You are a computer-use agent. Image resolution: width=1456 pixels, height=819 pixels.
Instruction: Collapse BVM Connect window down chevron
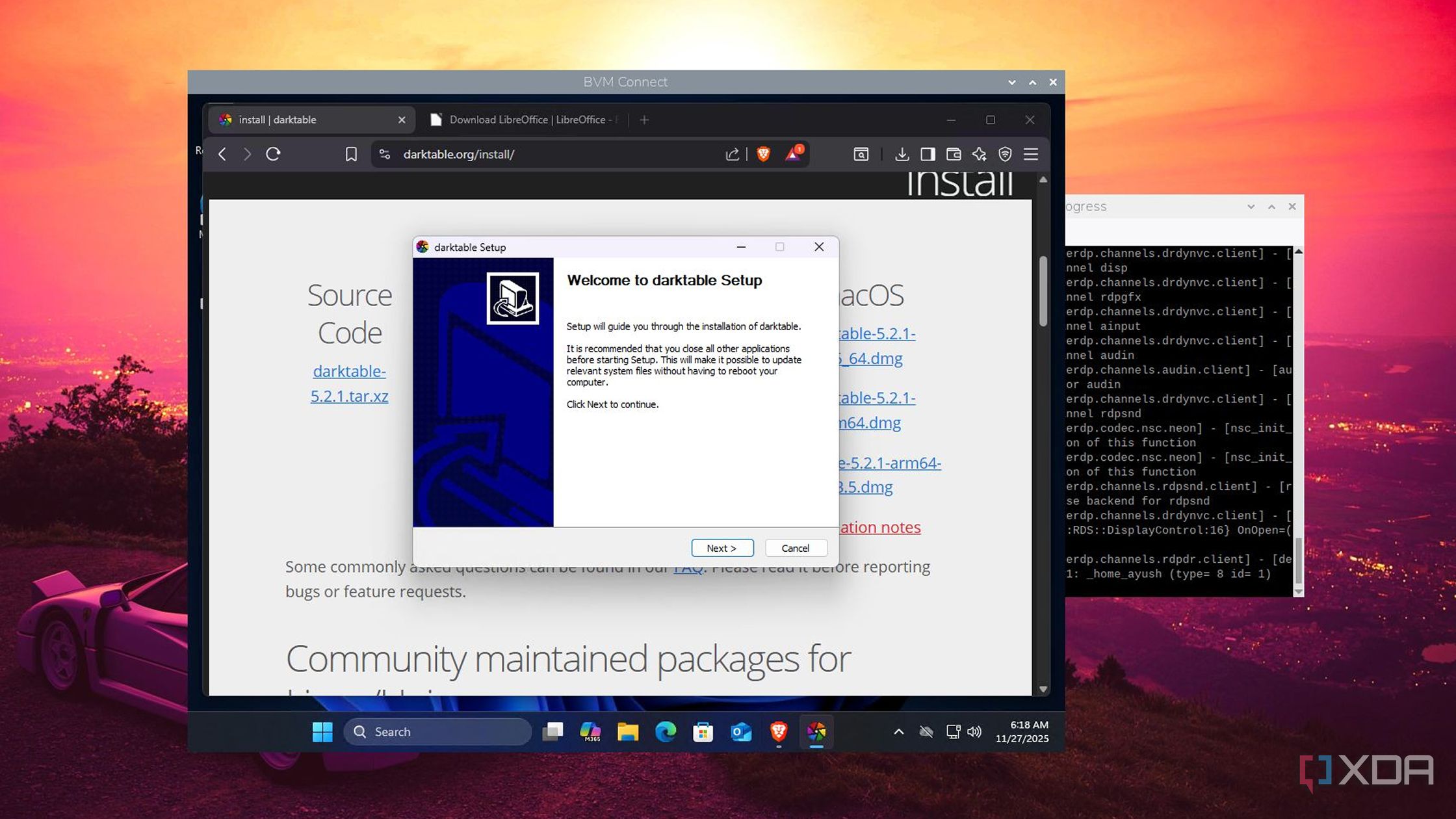[1012, 83]
